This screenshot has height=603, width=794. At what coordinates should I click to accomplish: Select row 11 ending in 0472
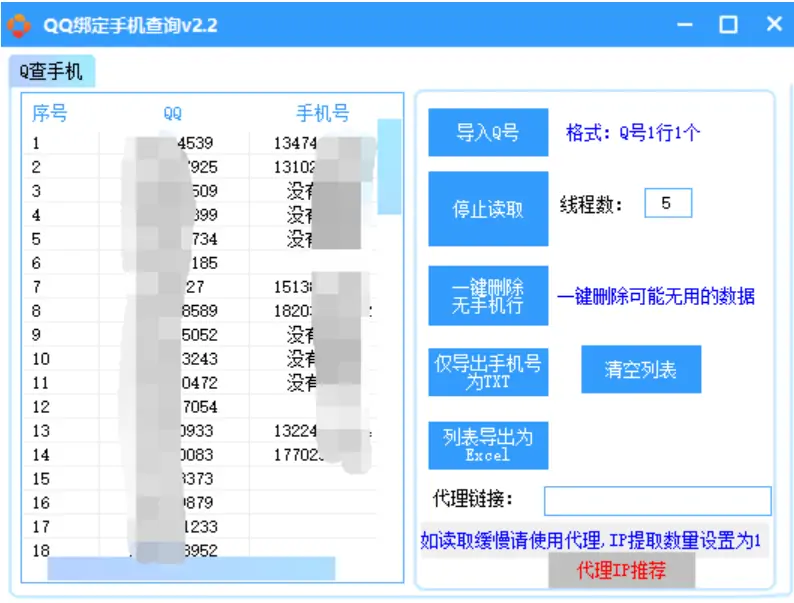point(201,383)
